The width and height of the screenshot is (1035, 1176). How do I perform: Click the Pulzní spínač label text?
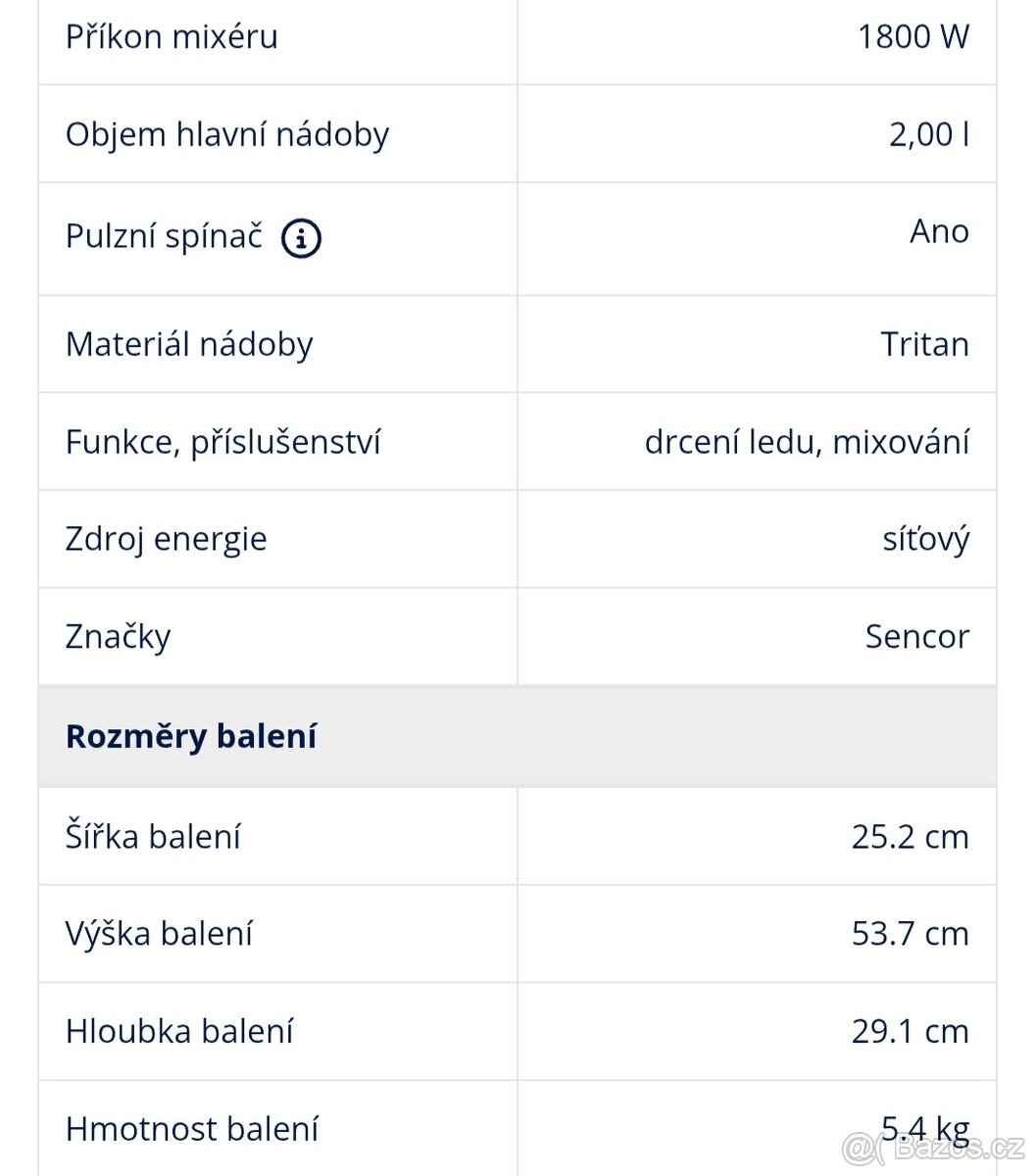pyautogui.click(x=164, y=236)
